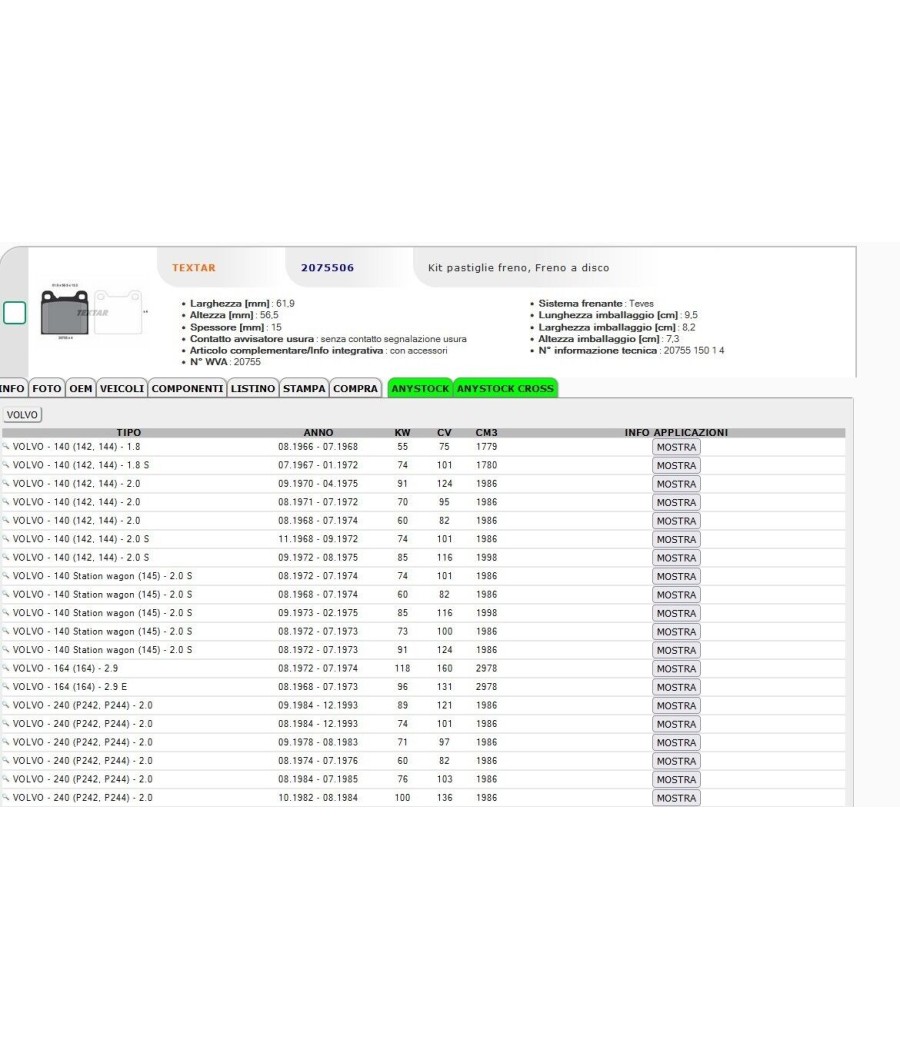Click MOSTRA for Station wagon 73 kW row

[x=676, y=631]
